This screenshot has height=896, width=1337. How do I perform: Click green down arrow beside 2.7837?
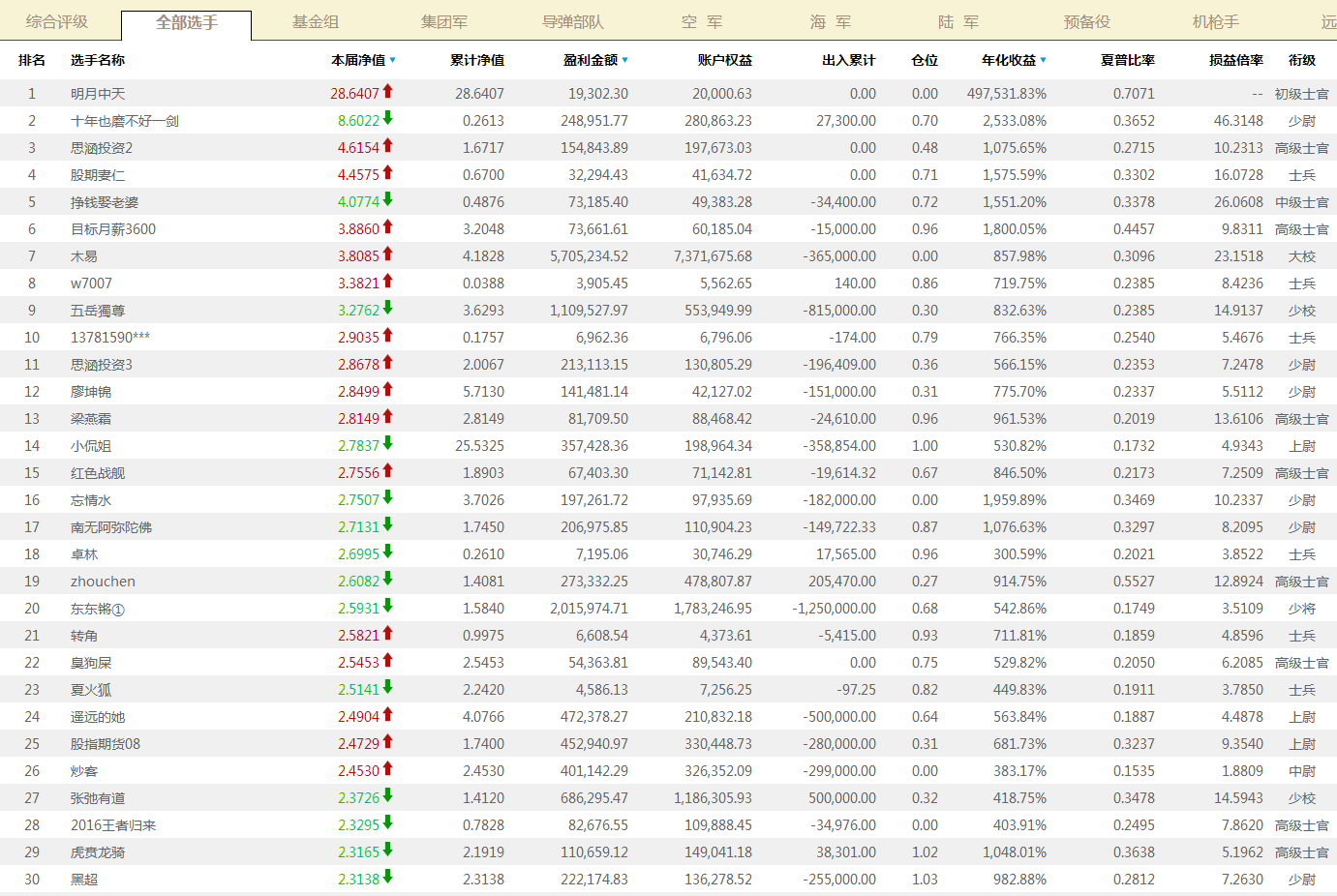click(388, 443)
